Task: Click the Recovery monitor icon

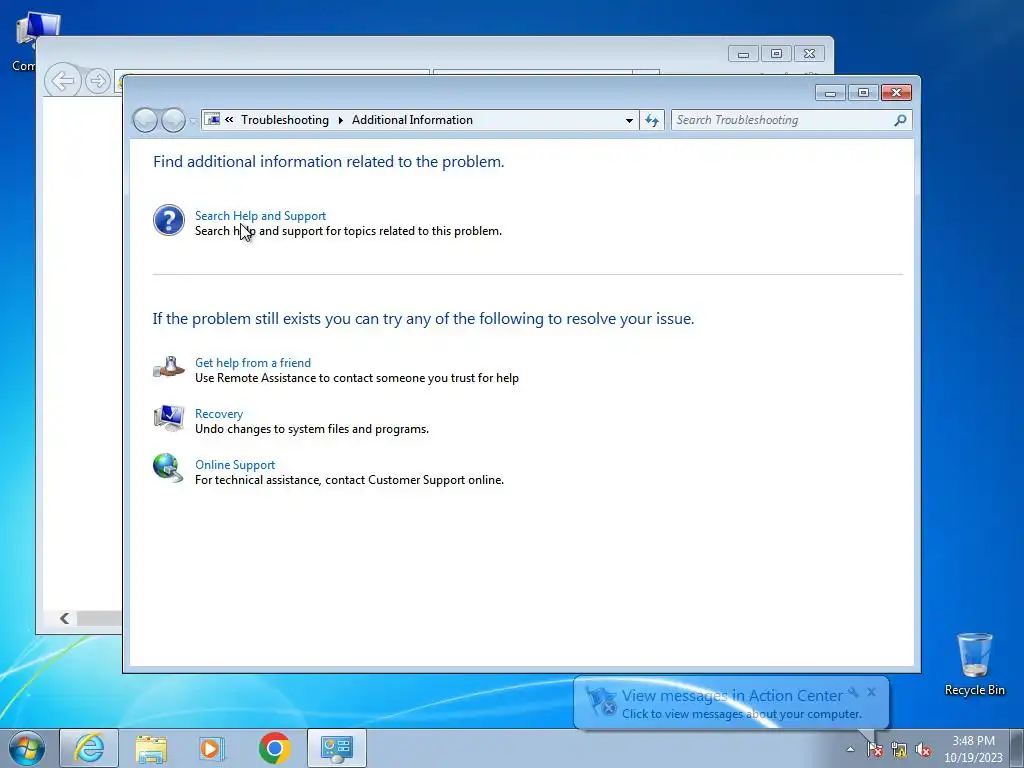Action: [168, 418]
